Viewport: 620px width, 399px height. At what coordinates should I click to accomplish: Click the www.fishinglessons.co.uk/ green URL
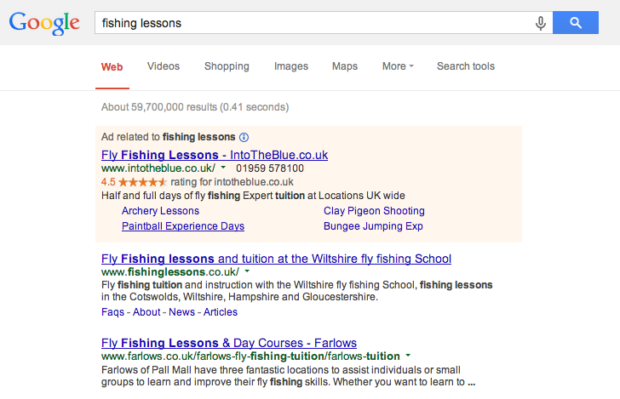point(170,272)
